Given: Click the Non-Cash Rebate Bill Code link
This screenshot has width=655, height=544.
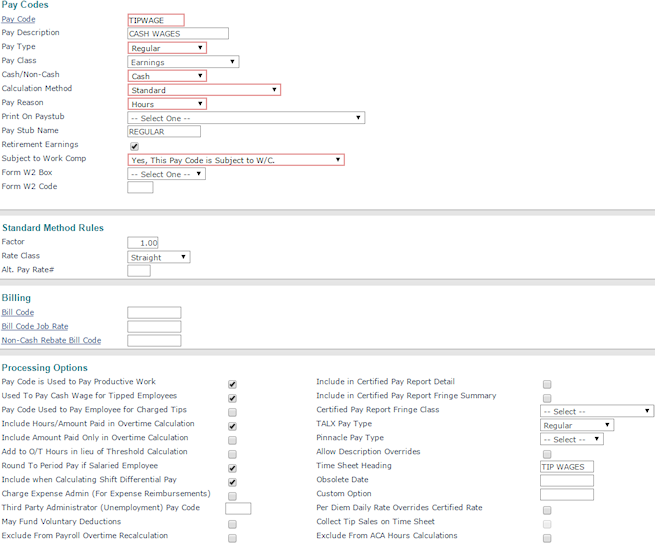Looking at the screenshot, I should (x=51, y=341).
